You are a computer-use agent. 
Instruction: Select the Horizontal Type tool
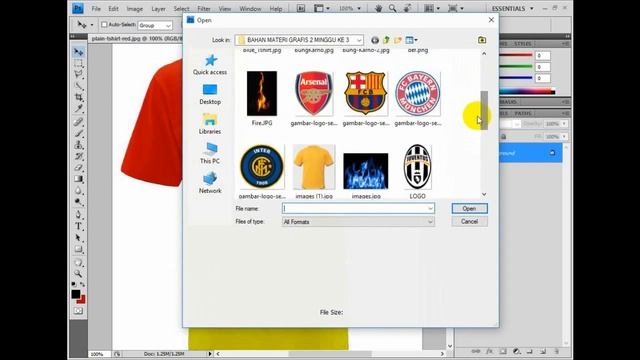(78, 226)
